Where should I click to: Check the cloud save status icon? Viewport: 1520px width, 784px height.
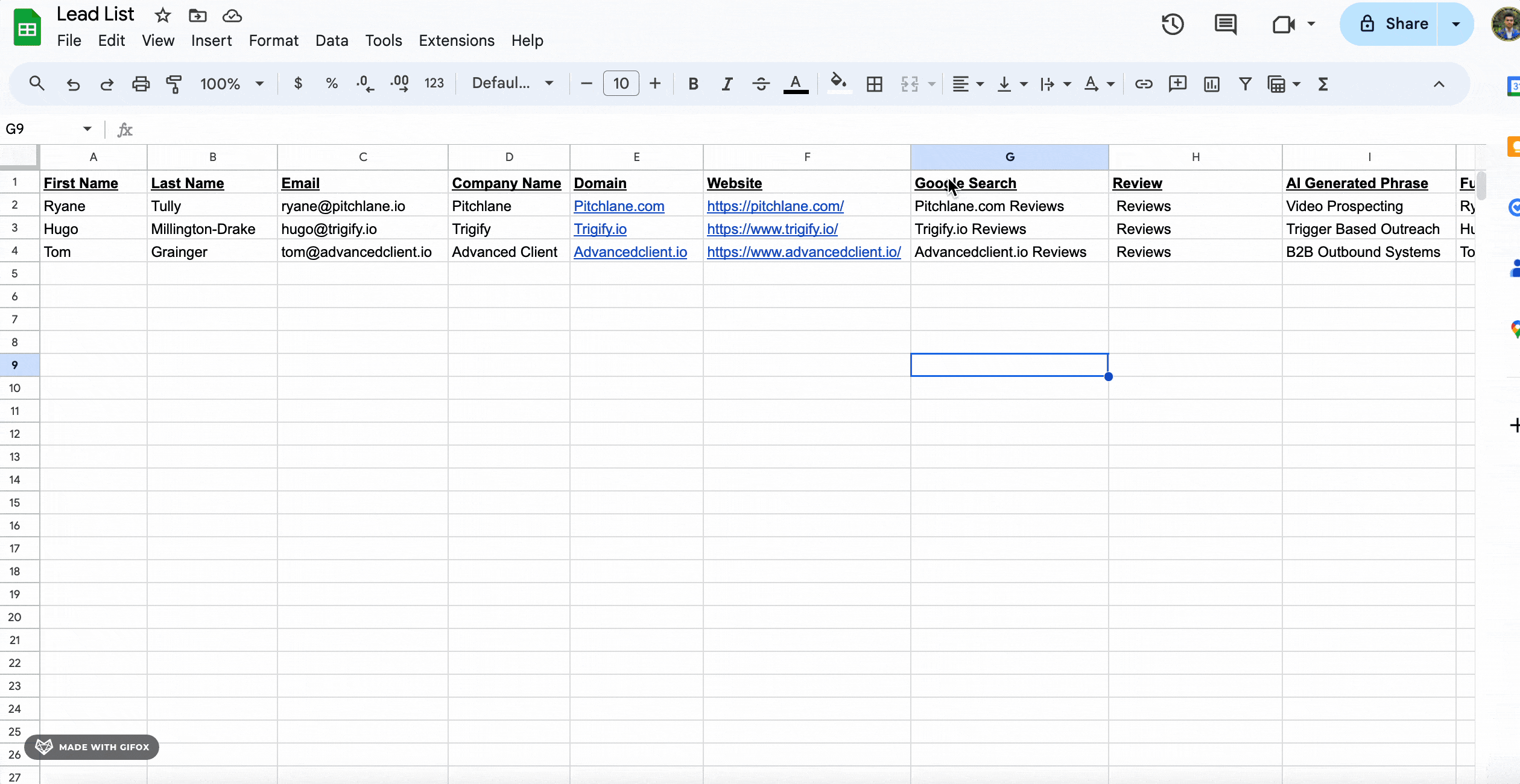coord(232,16)
